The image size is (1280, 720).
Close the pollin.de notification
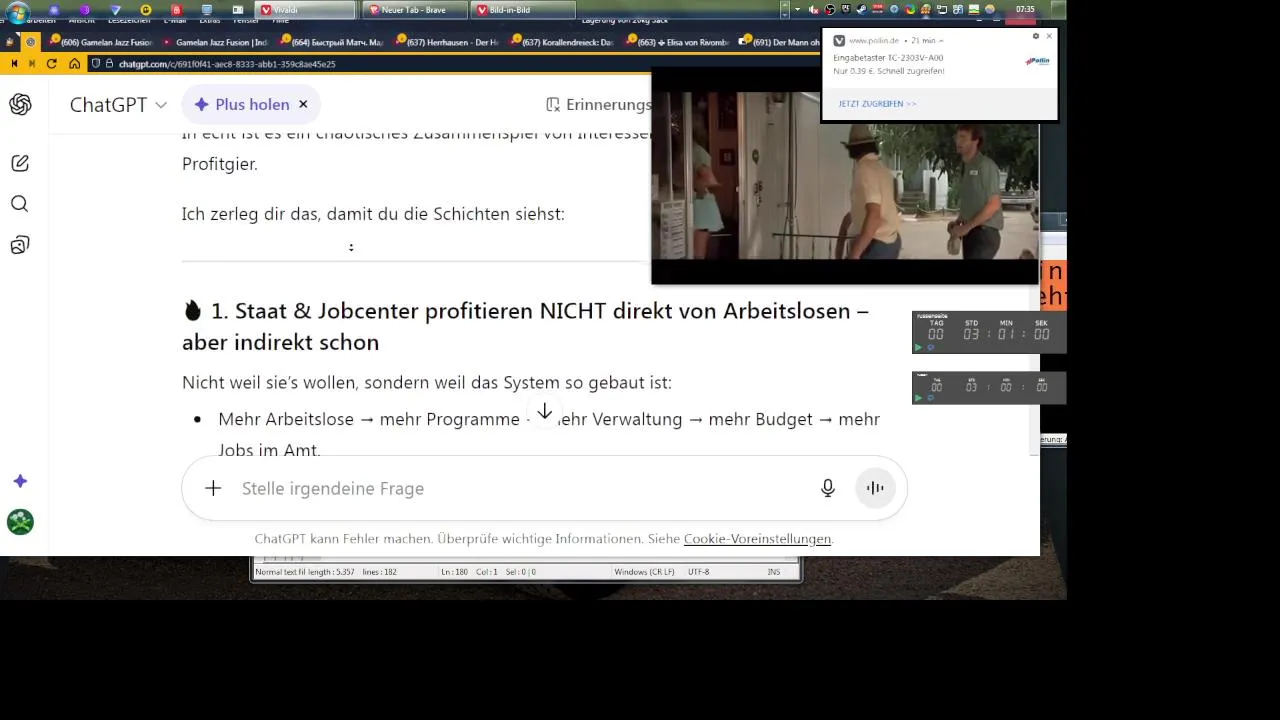(x=1049, y=36)
